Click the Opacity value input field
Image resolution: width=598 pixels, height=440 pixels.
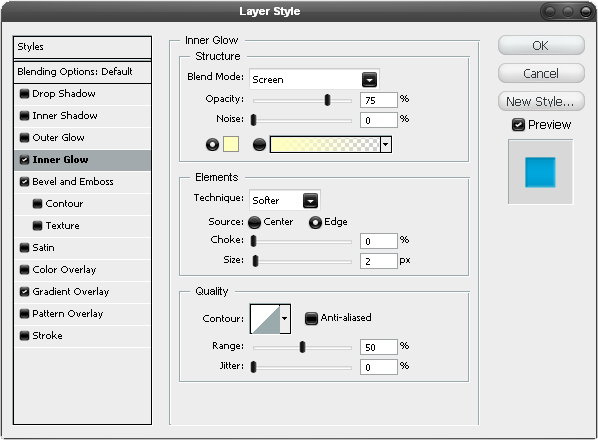(378, 100)
